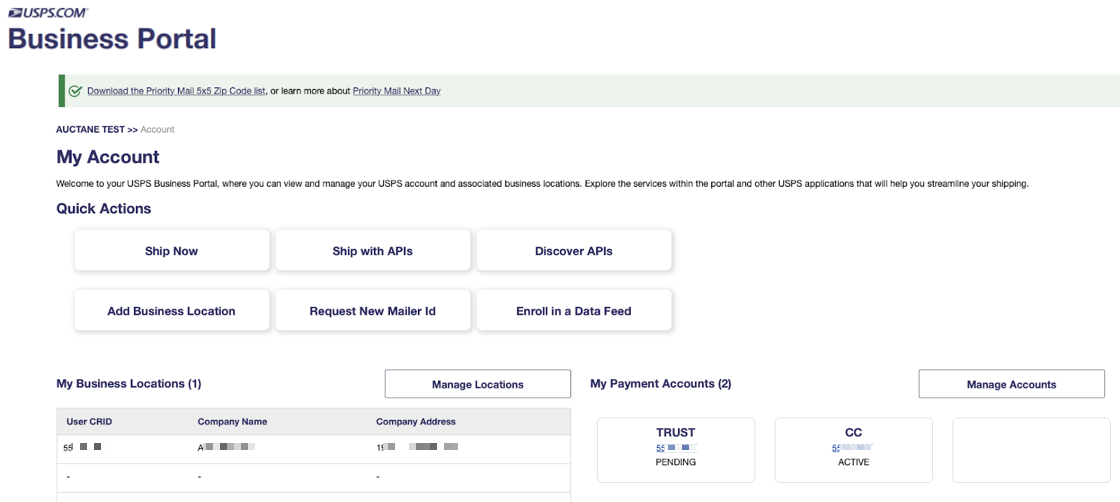This screenshot has height=502, width=1120.
Task: Click Request New Mailer Id
Action: [373, 311]
